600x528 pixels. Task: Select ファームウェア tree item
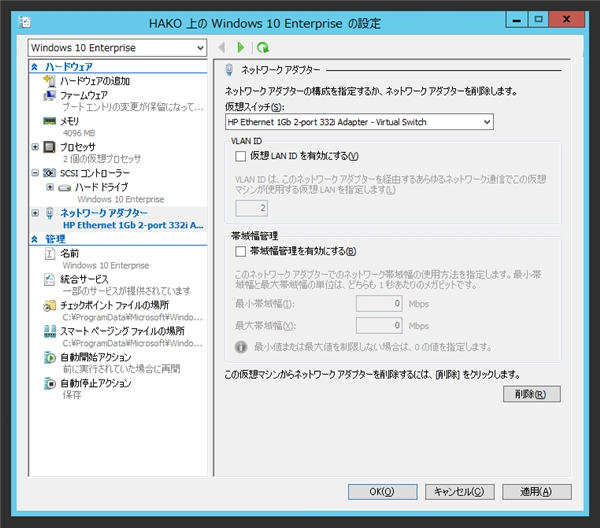pyautogui.click(x=83, y=95)
